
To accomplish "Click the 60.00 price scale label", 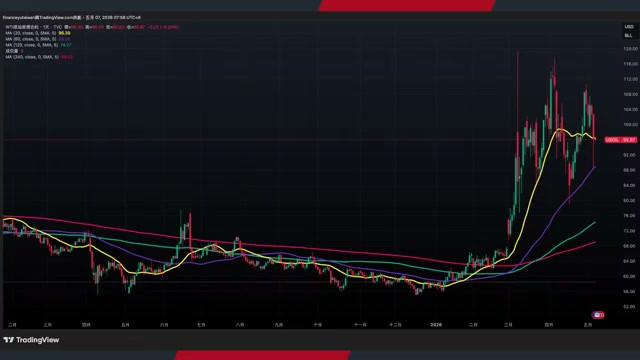I will [630, 276].
